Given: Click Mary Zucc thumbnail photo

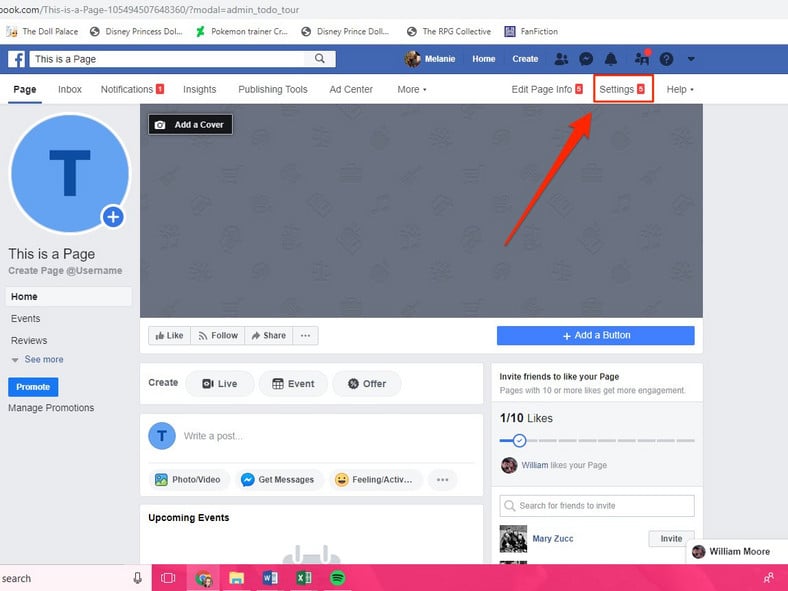Looking at the screenshot, I should (513, 538).
